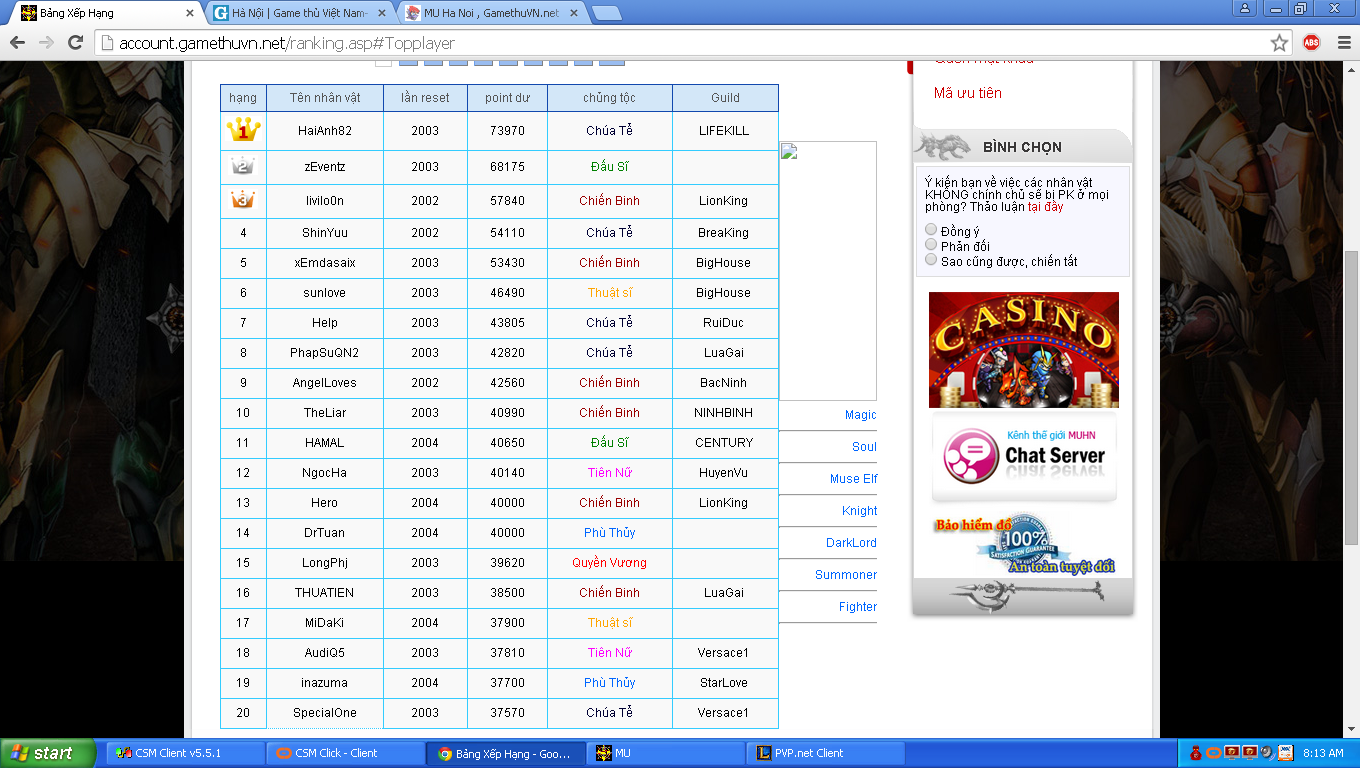Bookmark this page with the star icon
This screenshot has width=1360, height=768.
(1279, 43)
